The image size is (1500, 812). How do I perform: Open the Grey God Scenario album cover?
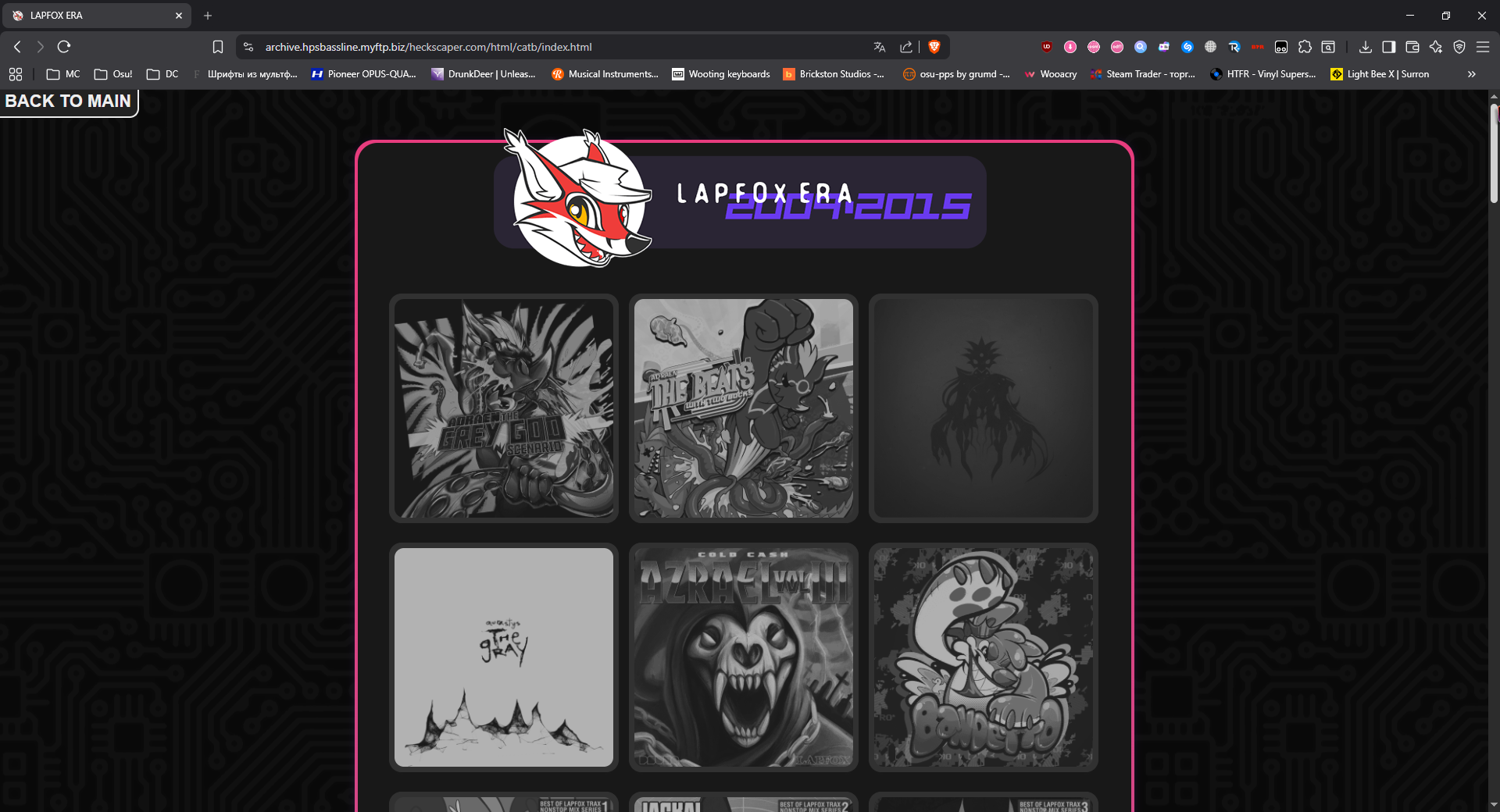[x=504, y=408]
